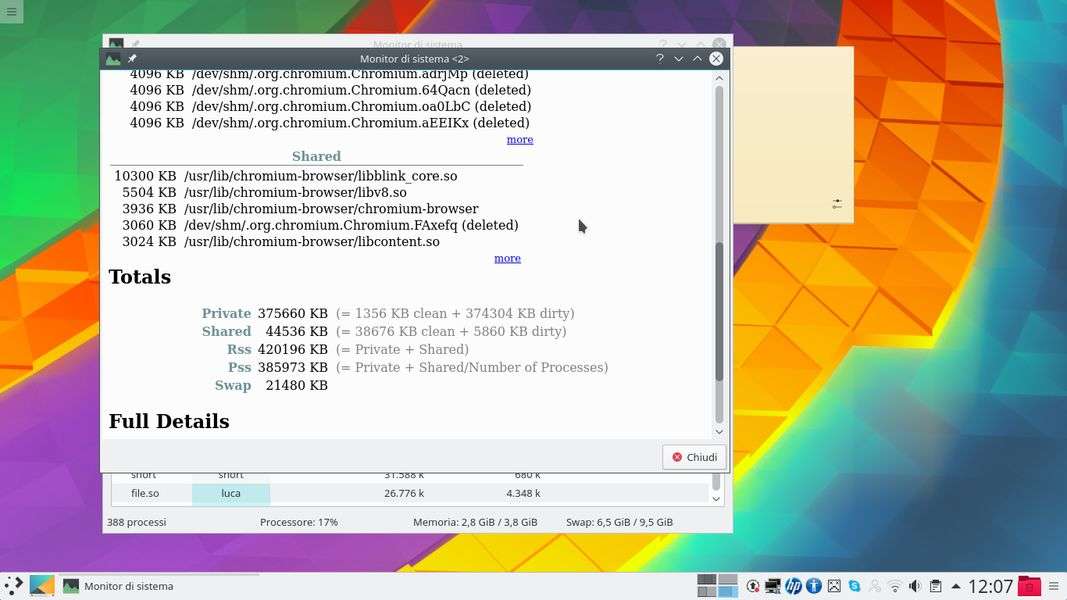Open the "more" link above Shared heading
This screenshot has height=600, width=1067.
pyautogui.click(x=519, y=140)
